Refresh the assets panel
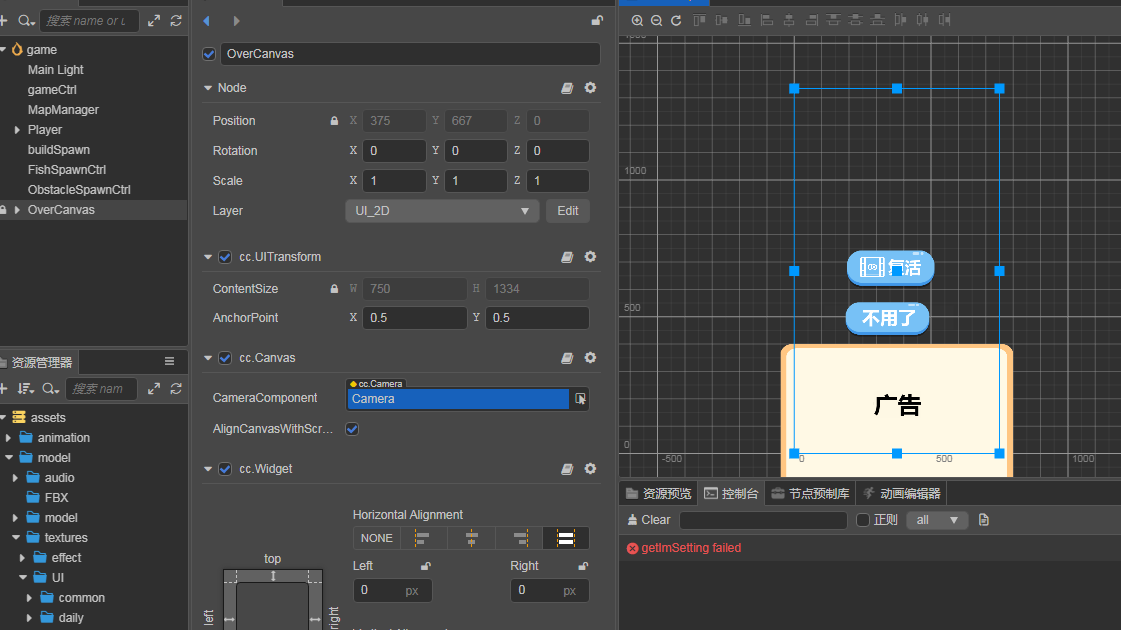Viewport: 1121px width, 630px height. pos(176,388)
